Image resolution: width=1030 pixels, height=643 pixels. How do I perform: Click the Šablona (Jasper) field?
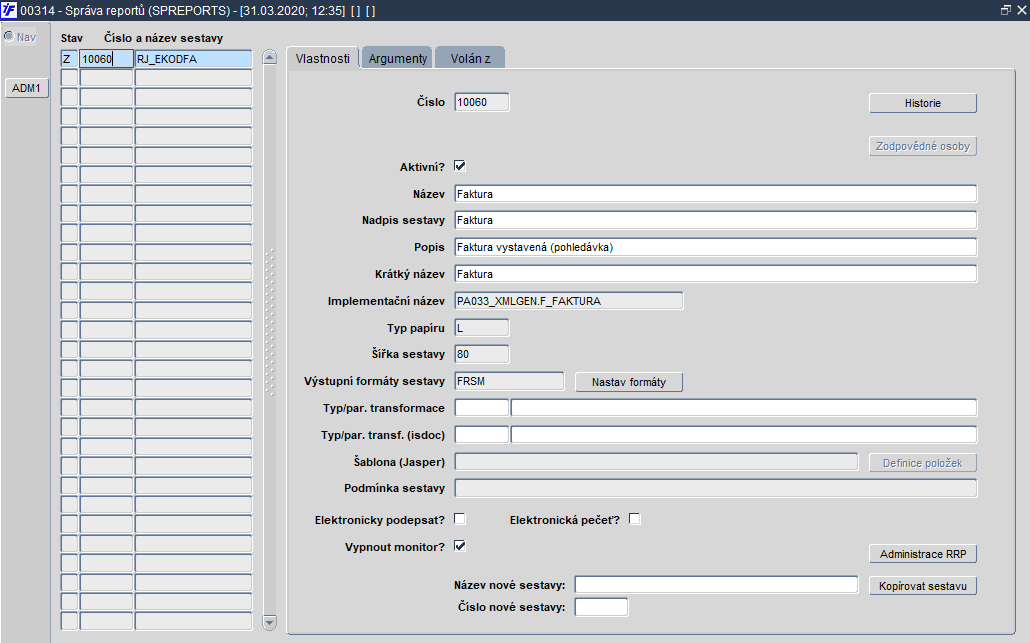(x=656, y=462)
